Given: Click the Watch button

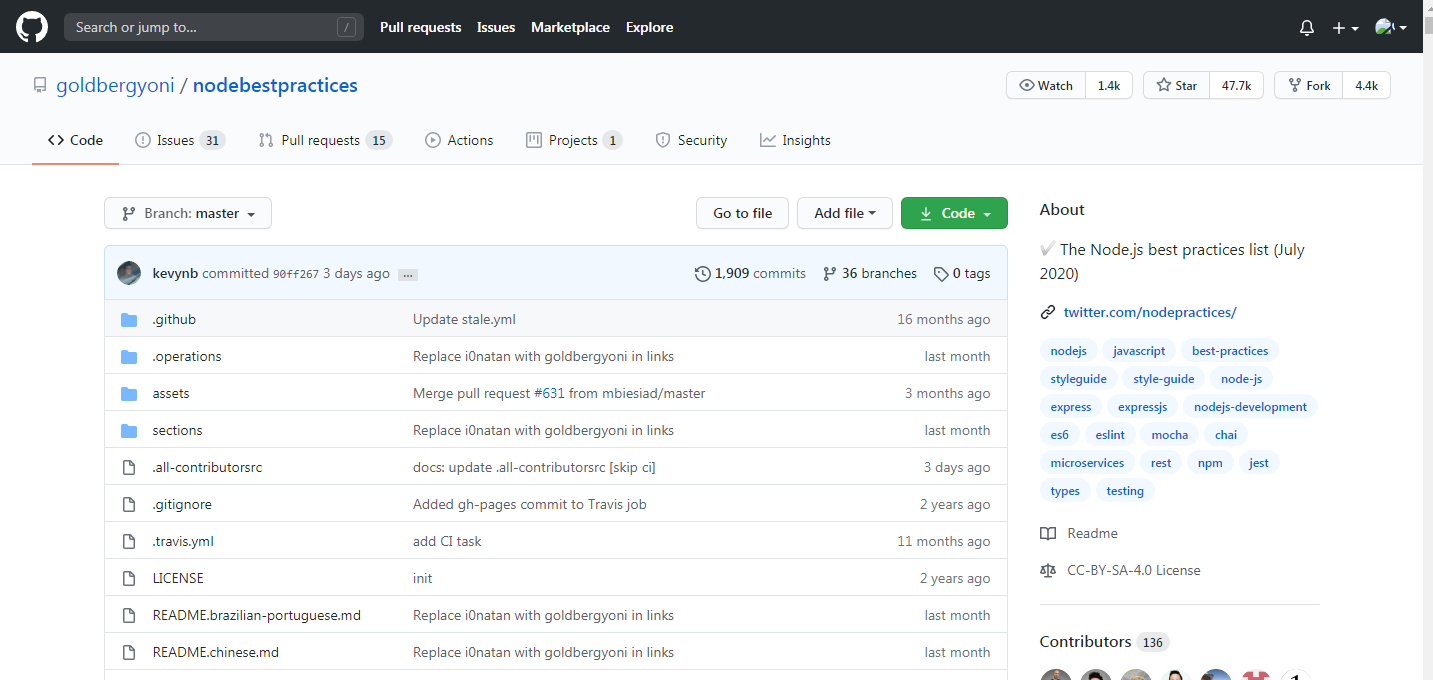Looking at the screenshot, I should 1046,86.
